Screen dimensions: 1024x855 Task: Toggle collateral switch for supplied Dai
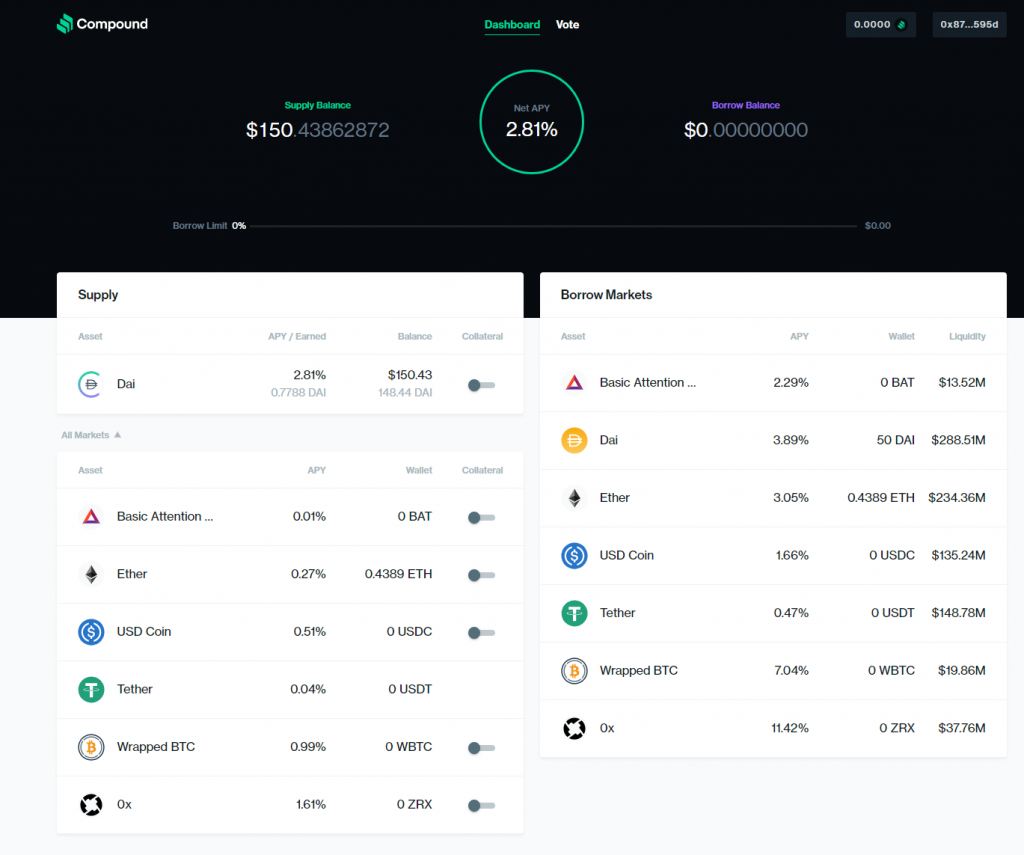tap(481, 385)
